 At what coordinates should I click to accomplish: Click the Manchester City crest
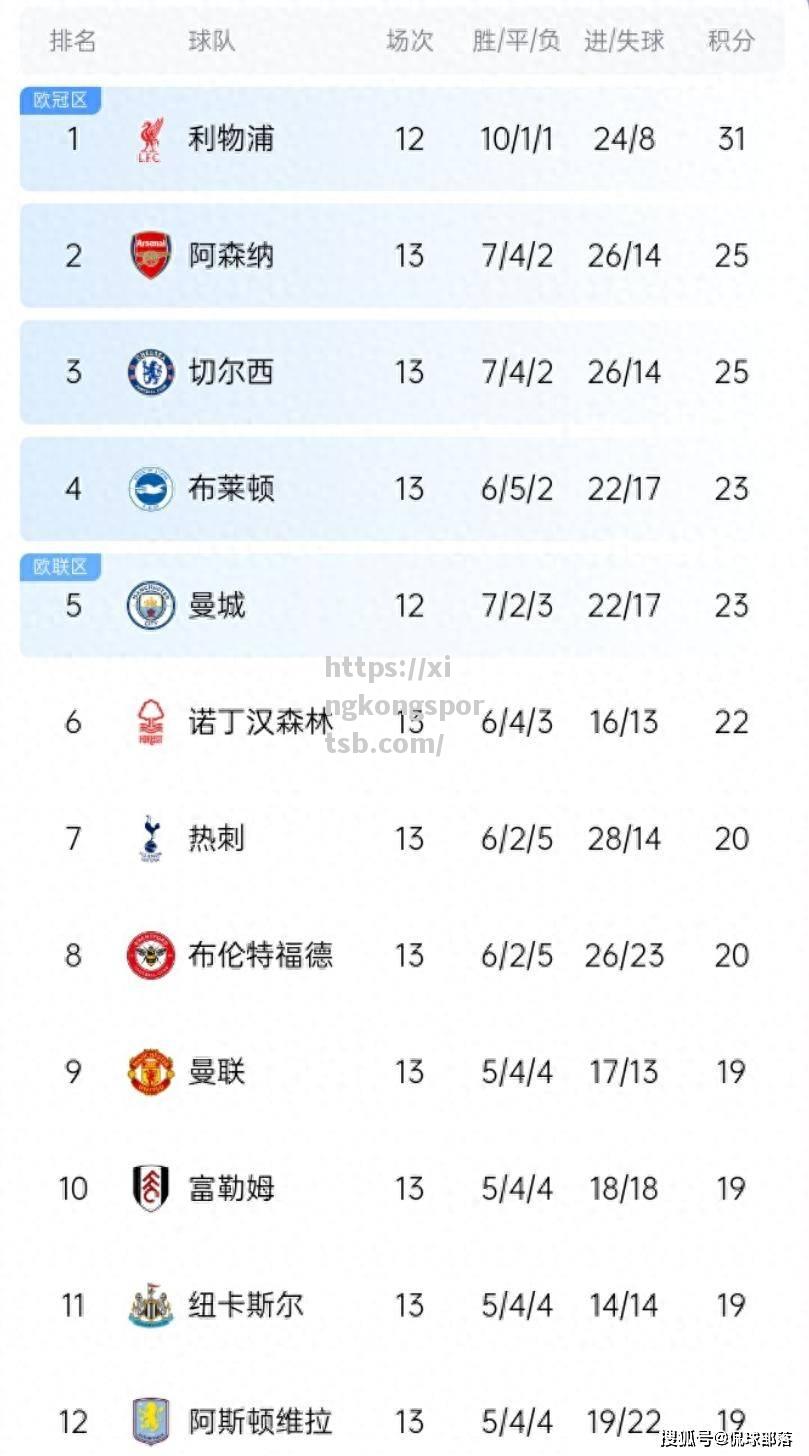[151, 605]
